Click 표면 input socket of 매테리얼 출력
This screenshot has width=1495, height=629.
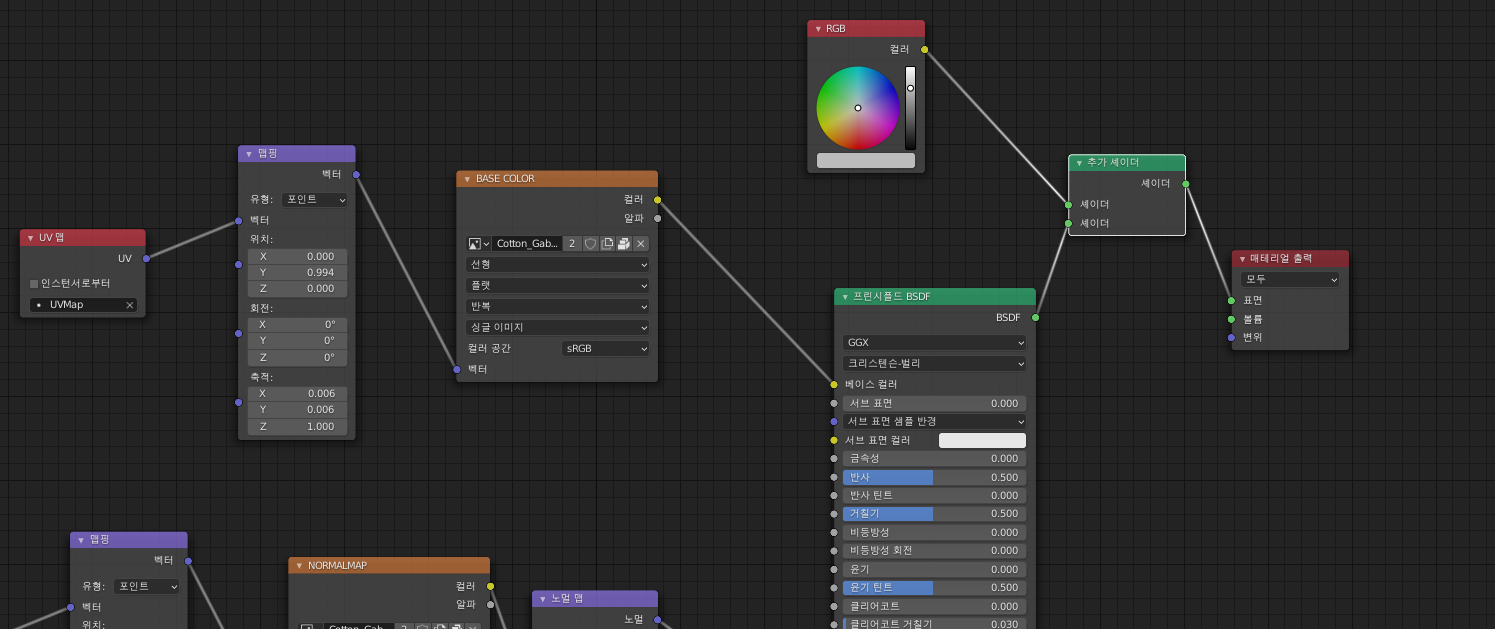click(1231, 300)
